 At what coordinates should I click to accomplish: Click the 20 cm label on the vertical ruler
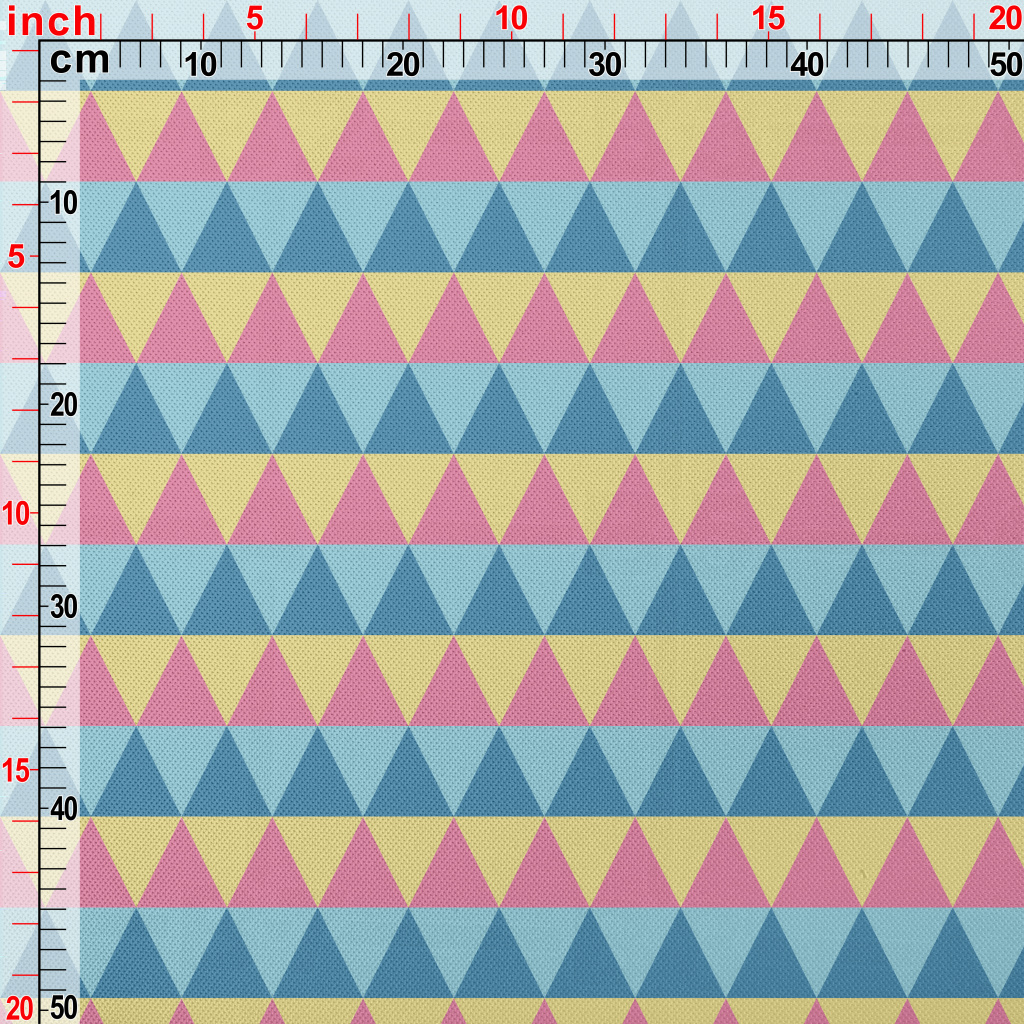tap(64, 405)
